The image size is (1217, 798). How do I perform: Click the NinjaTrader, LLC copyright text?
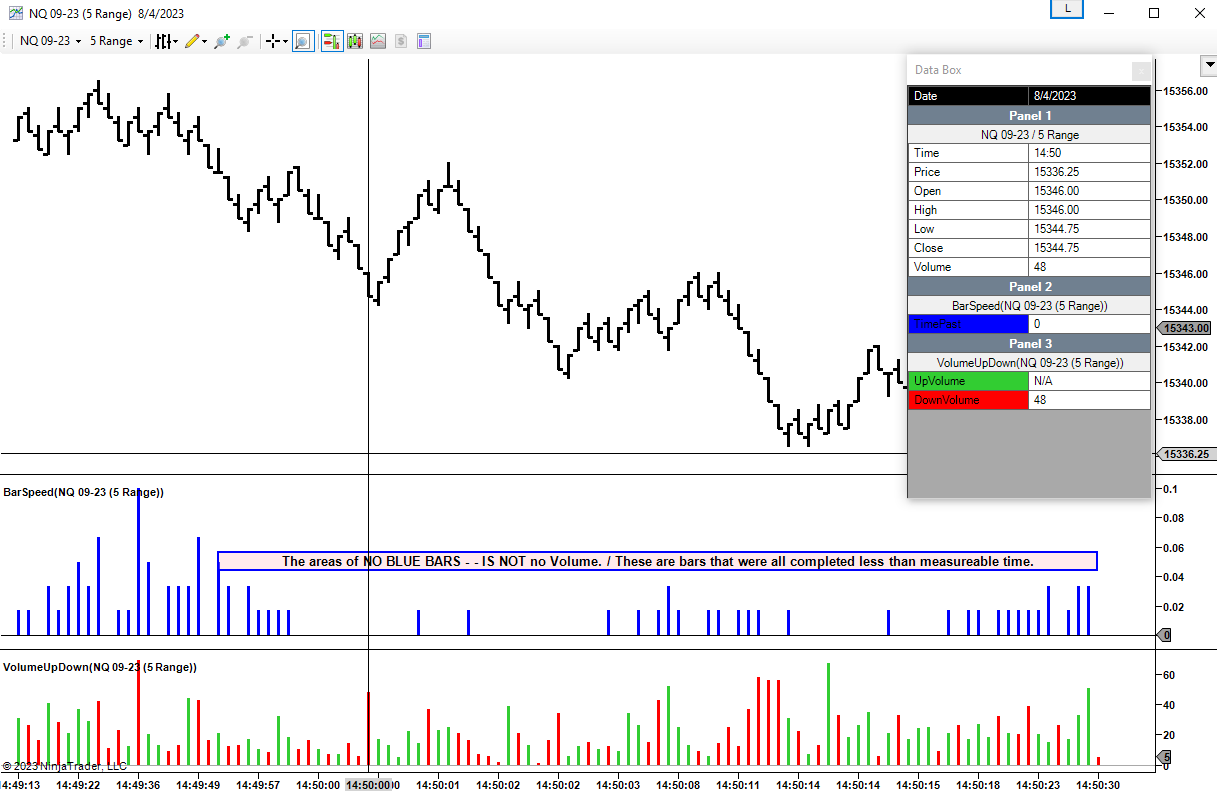(65, 766)
